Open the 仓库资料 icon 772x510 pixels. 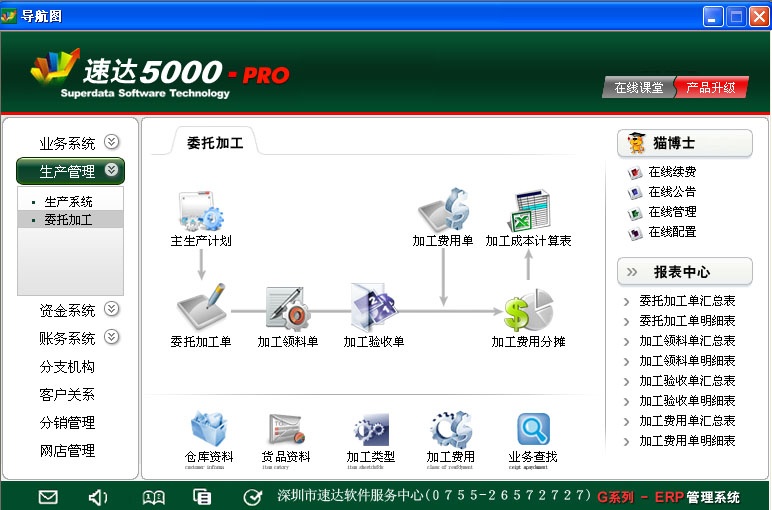(209, 429)
